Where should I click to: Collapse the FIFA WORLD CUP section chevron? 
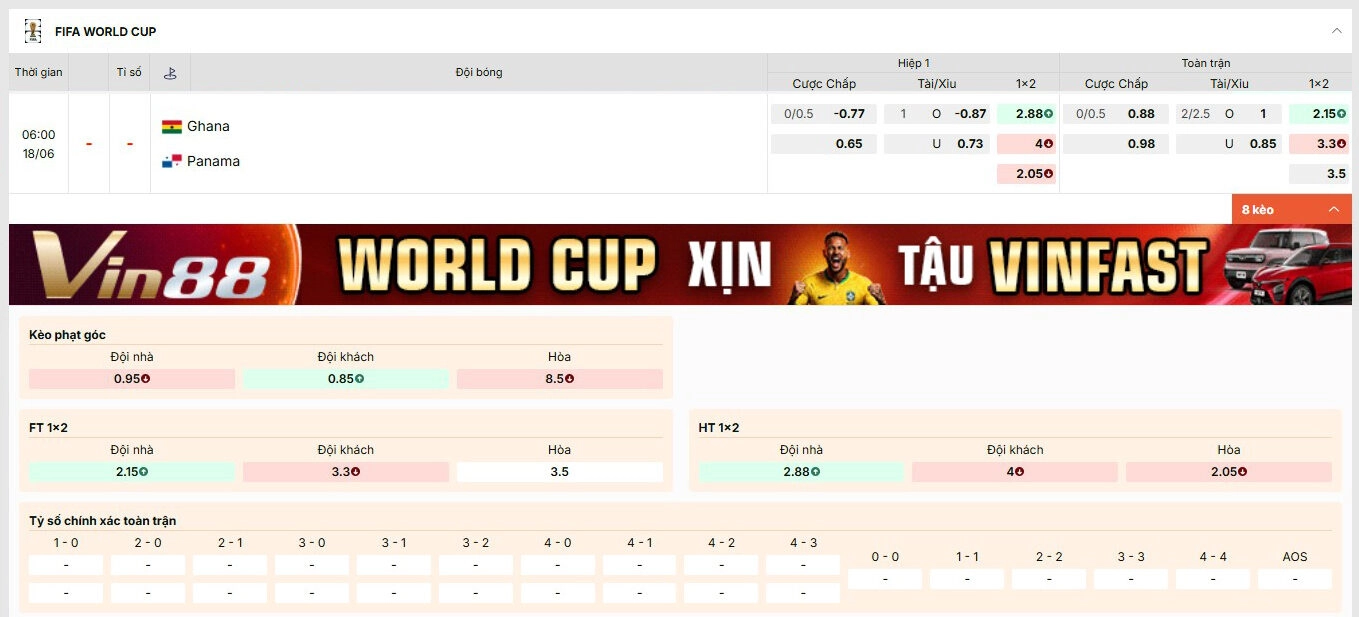[x=1337, y=31]
